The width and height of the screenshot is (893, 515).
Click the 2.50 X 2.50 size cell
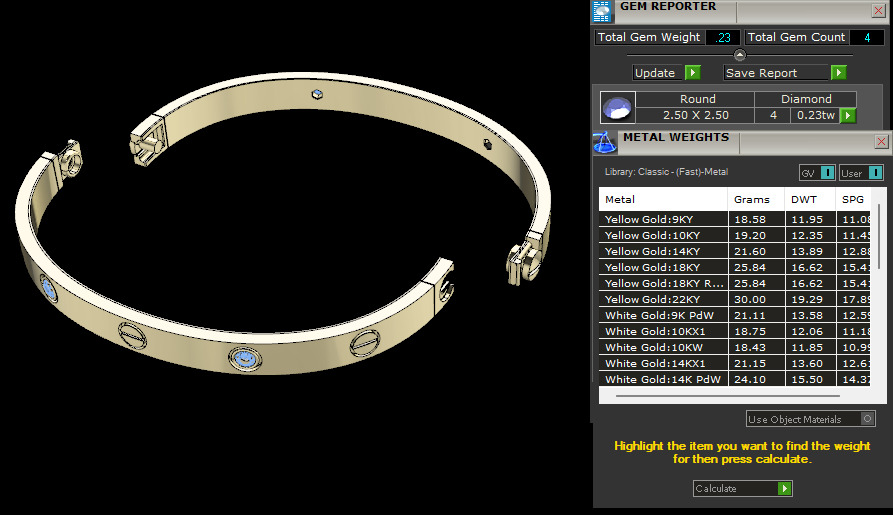(695, 115)
